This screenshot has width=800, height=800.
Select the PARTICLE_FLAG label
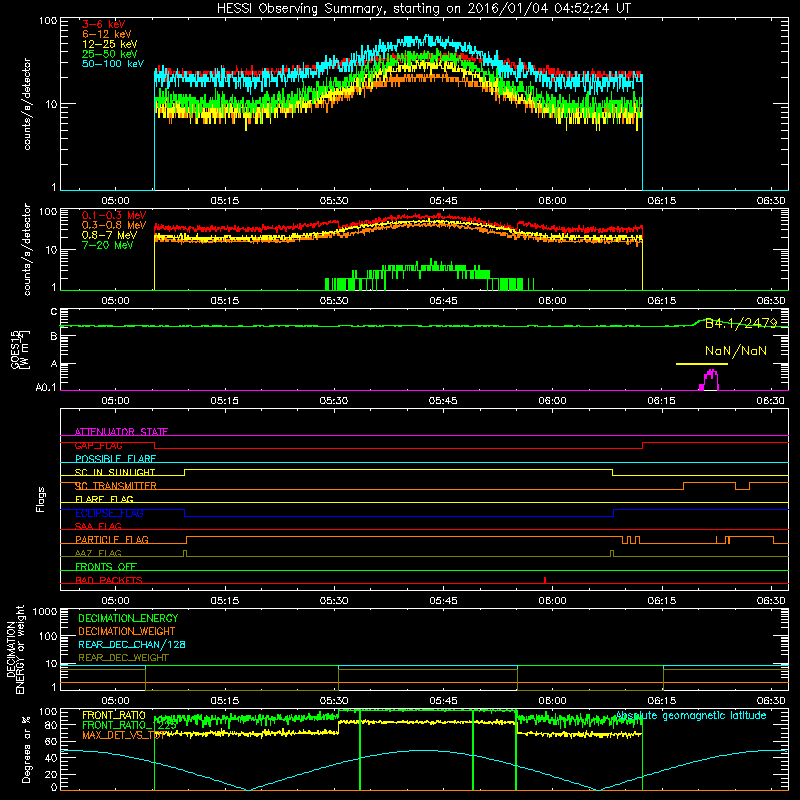112,540
